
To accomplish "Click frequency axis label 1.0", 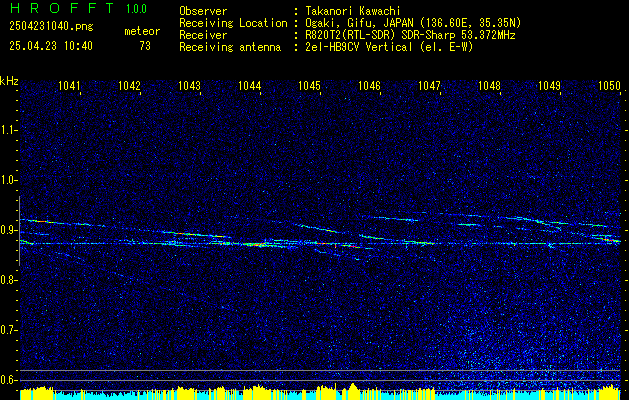I will (x=8, y=180).
